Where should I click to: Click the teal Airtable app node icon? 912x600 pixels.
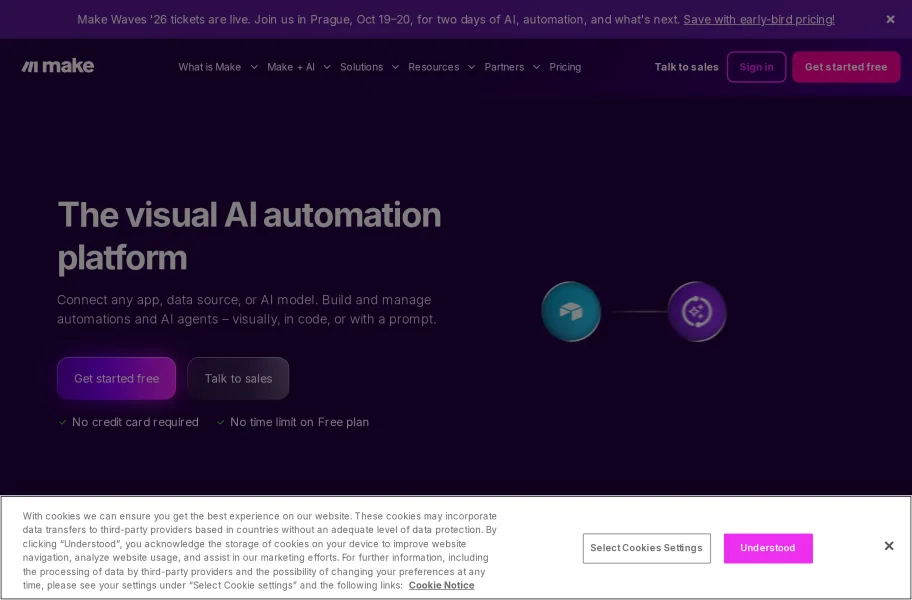pyautogui.click(x=571, y=312)
